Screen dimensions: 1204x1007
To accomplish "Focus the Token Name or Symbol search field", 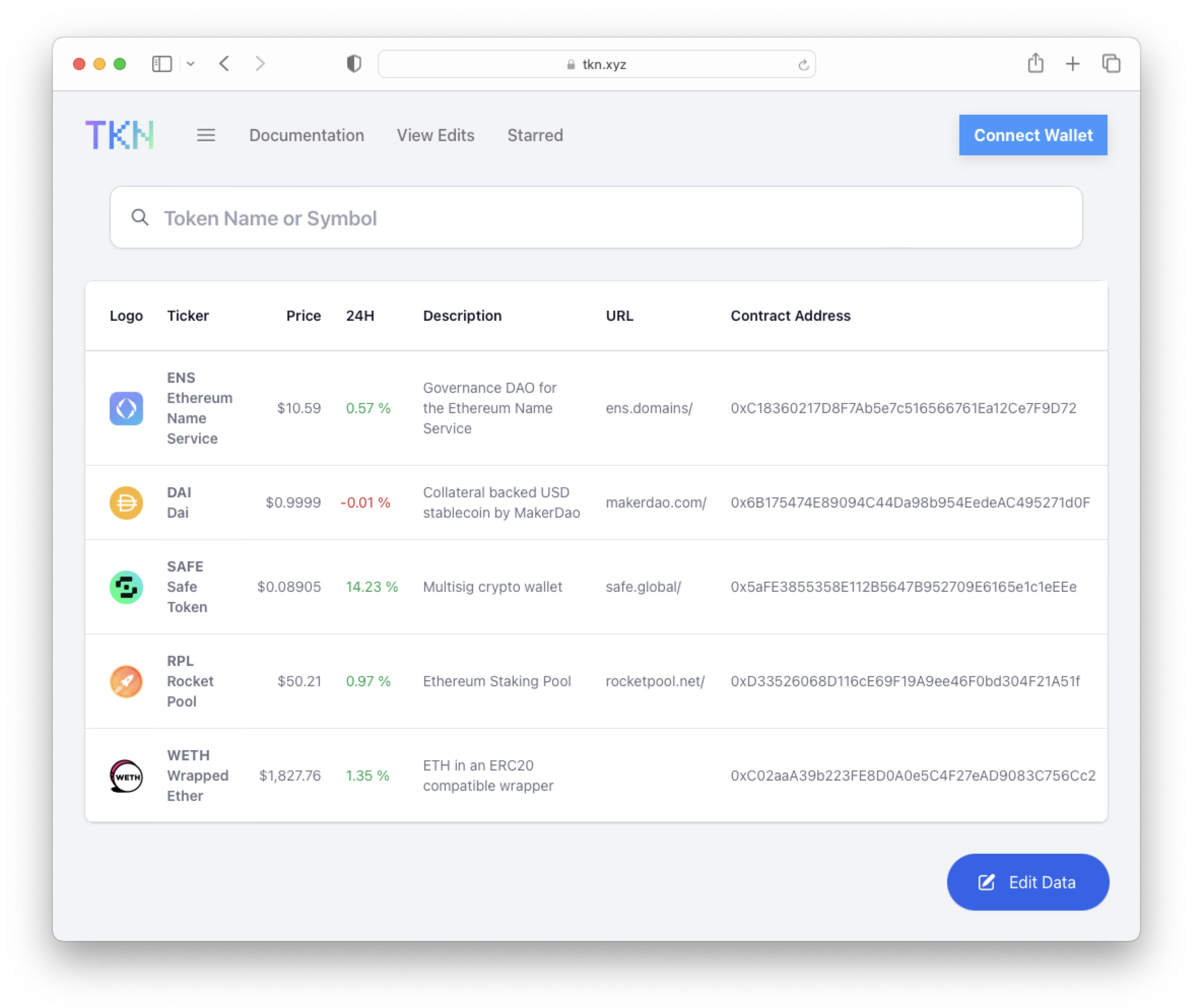I will click(596, 217).
